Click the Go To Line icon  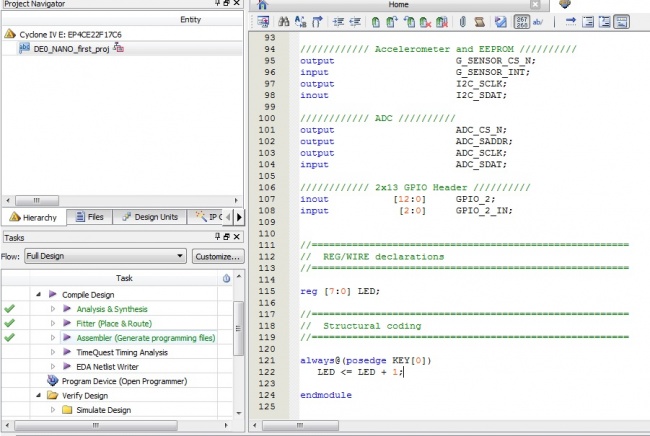(317, 22)
